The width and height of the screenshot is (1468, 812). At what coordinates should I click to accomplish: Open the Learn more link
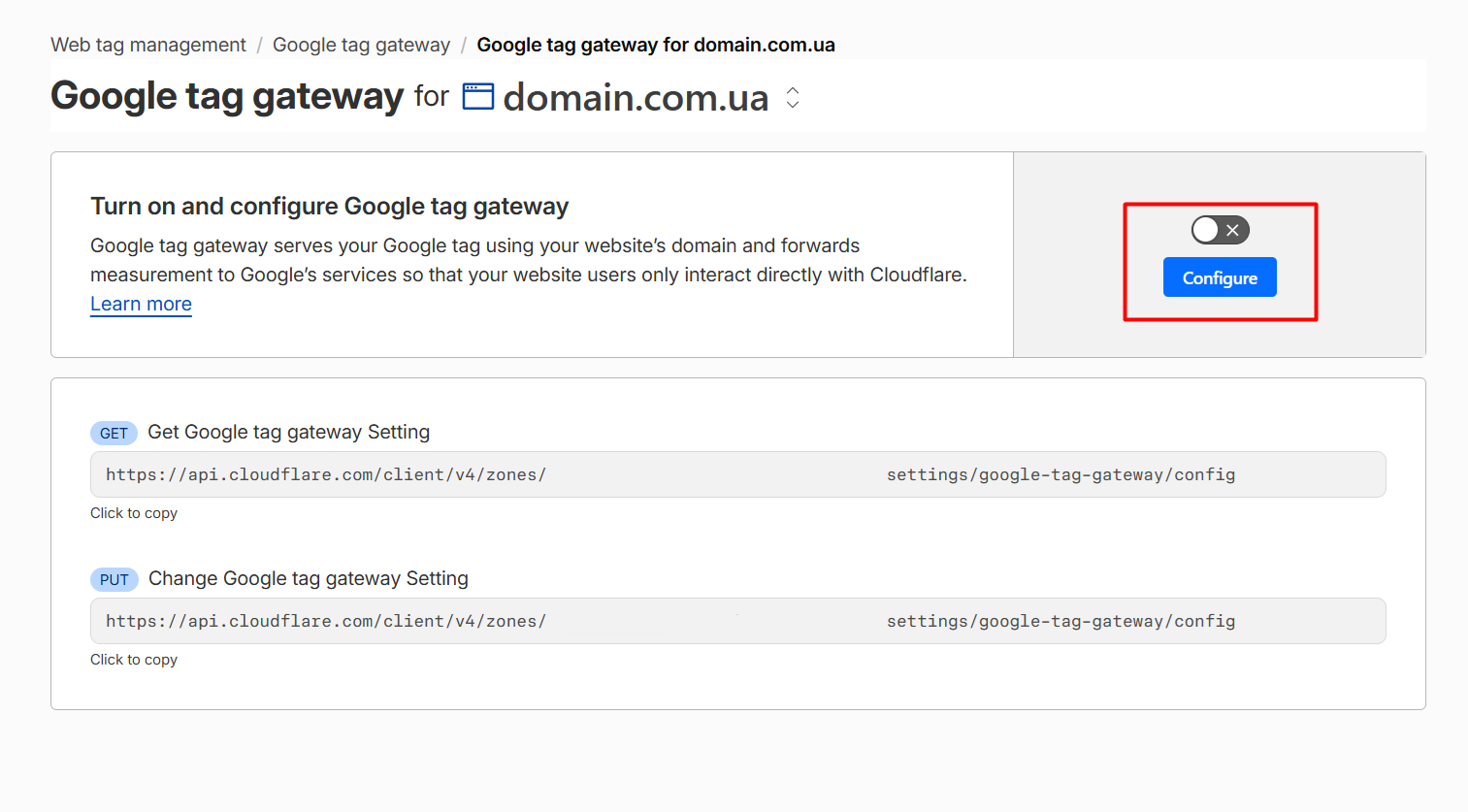tap(141, 304)
